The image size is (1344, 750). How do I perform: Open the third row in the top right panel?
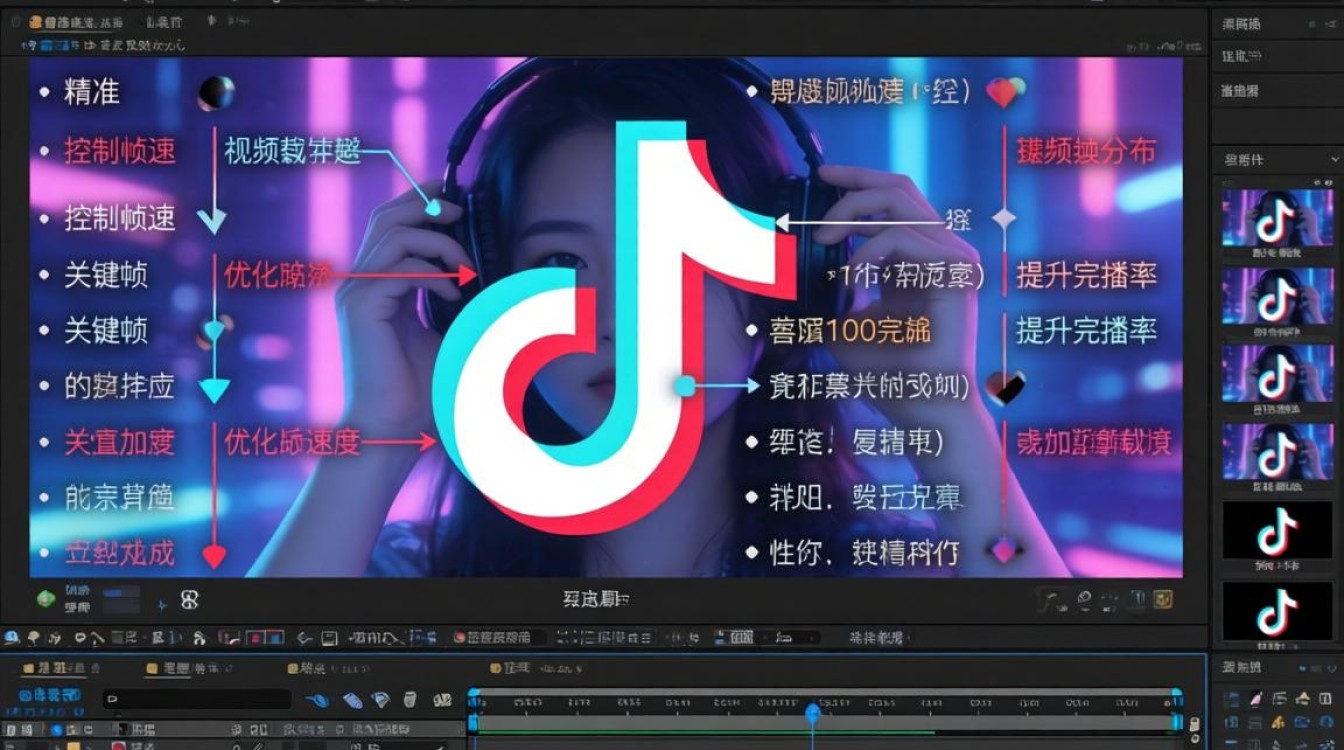(1278, 90)
